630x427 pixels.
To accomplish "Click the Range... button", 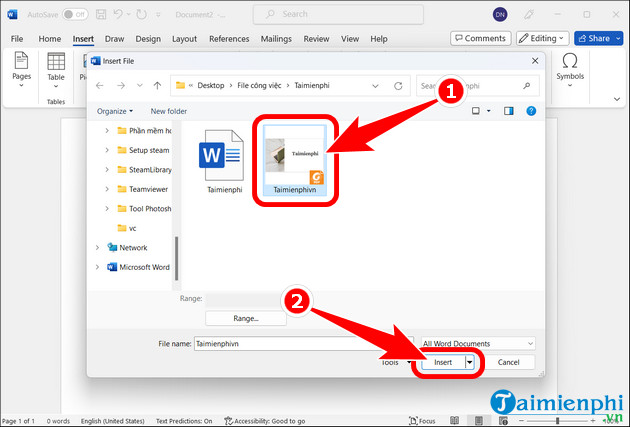I will click(x=246, y=319).
